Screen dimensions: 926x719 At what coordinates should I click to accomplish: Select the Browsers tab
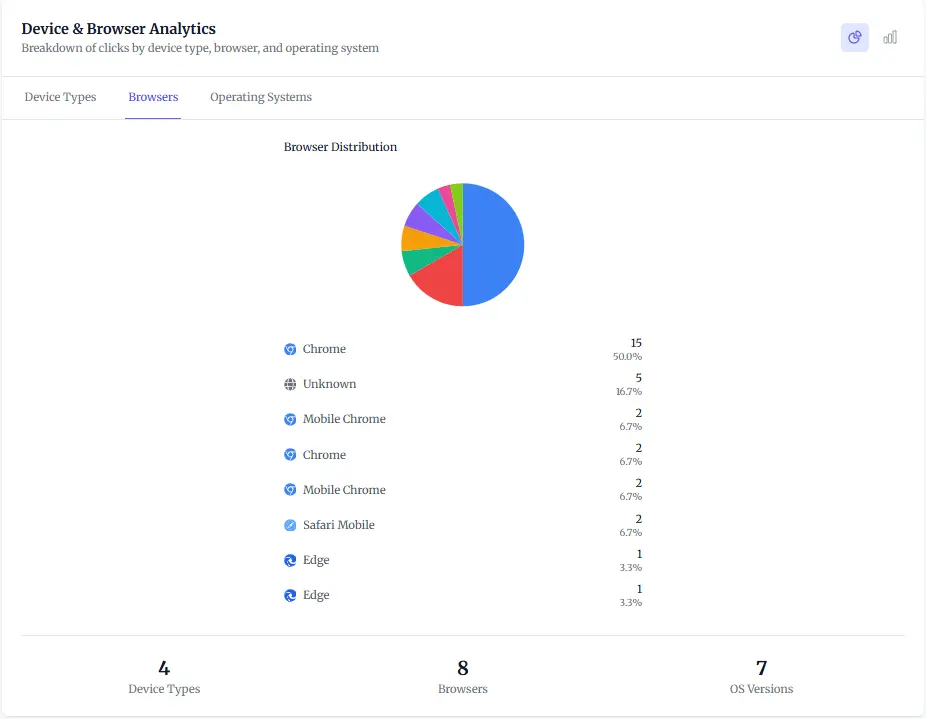153,97
